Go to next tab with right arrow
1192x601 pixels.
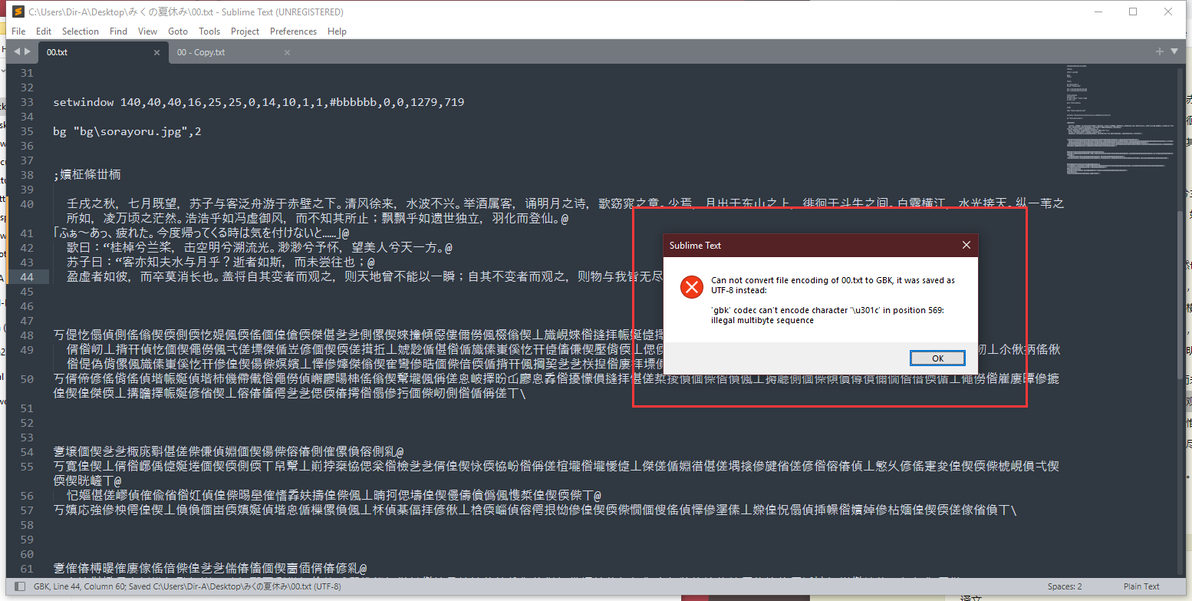[x=28, y=52]
